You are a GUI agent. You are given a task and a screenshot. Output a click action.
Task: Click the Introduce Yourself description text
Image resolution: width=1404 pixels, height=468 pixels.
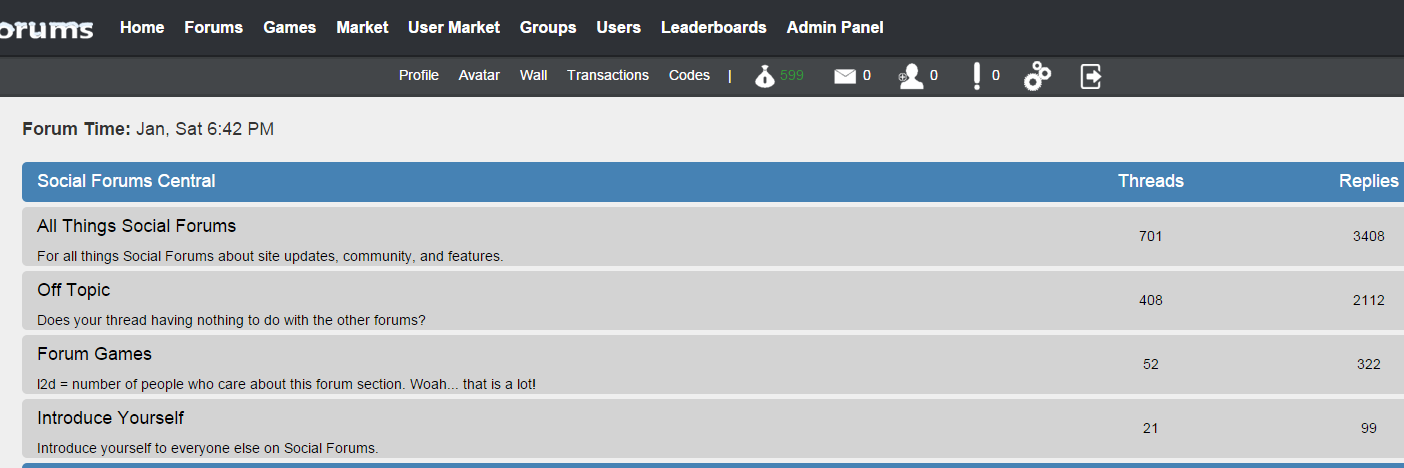(208, 448)
